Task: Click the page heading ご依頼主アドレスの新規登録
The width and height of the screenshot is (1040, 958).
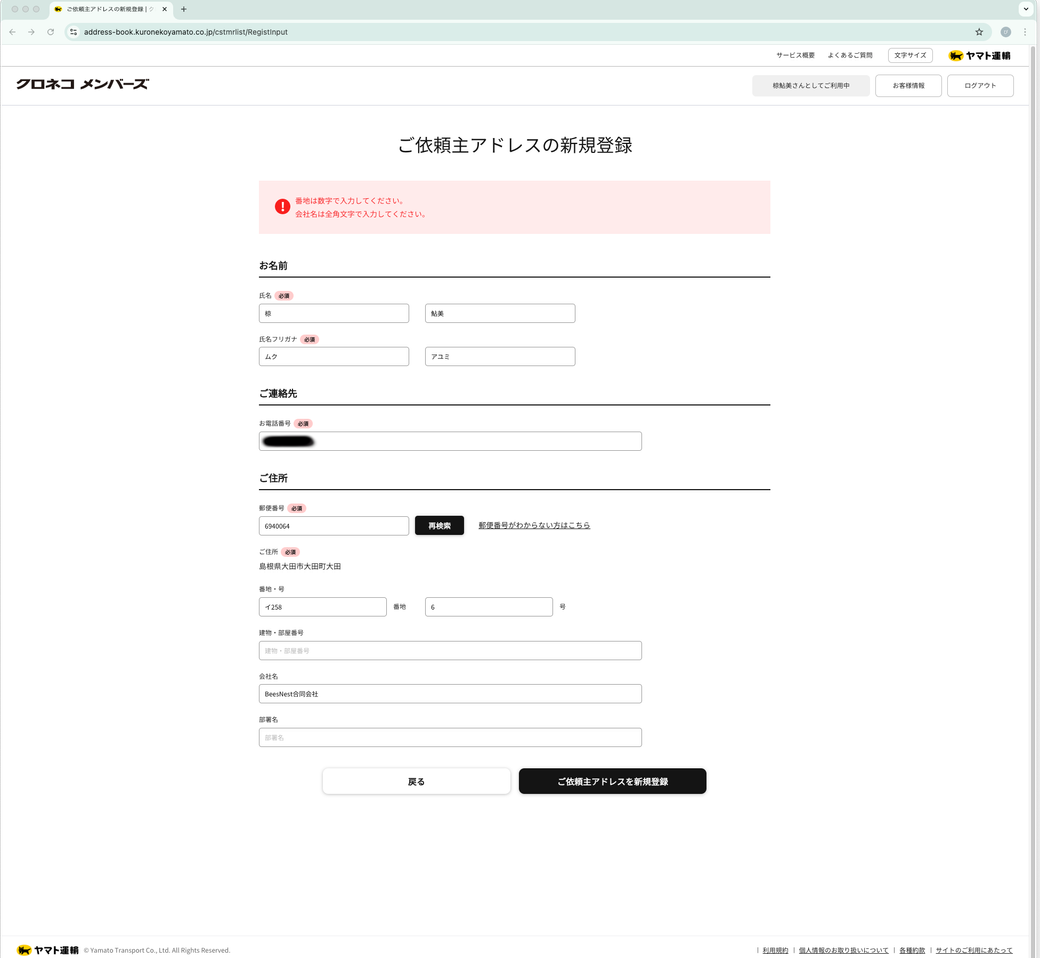Action: click(x=515, y=145)
